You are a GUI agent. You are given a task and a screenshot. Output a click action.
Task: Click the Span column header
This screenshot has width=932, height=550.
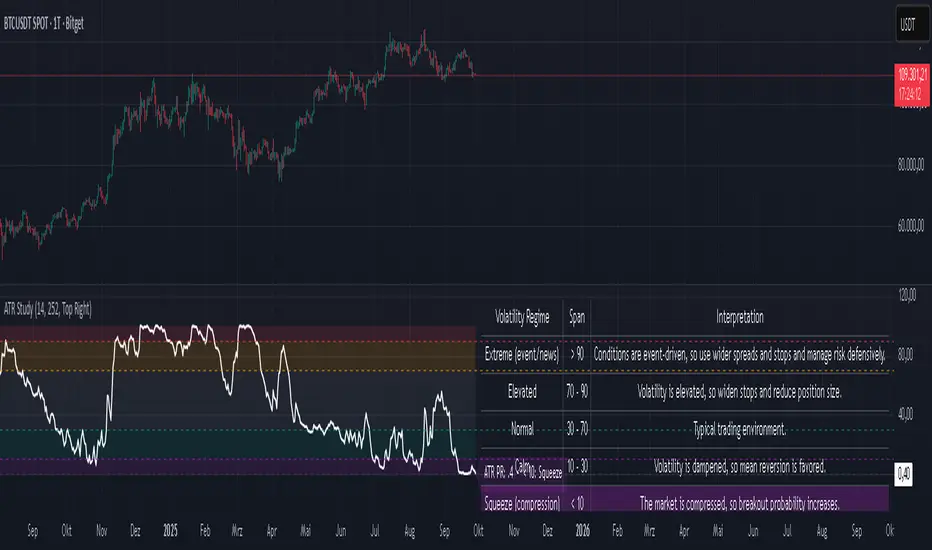coord(577,318)
